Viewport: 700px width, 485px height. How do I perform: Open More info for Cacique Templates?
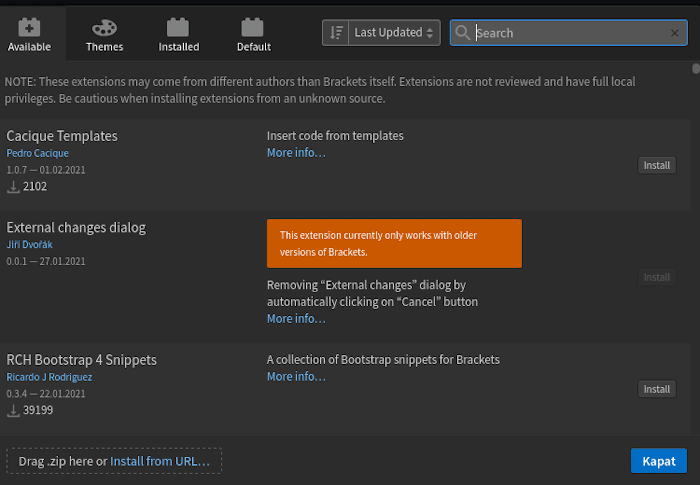pos(296,153)
